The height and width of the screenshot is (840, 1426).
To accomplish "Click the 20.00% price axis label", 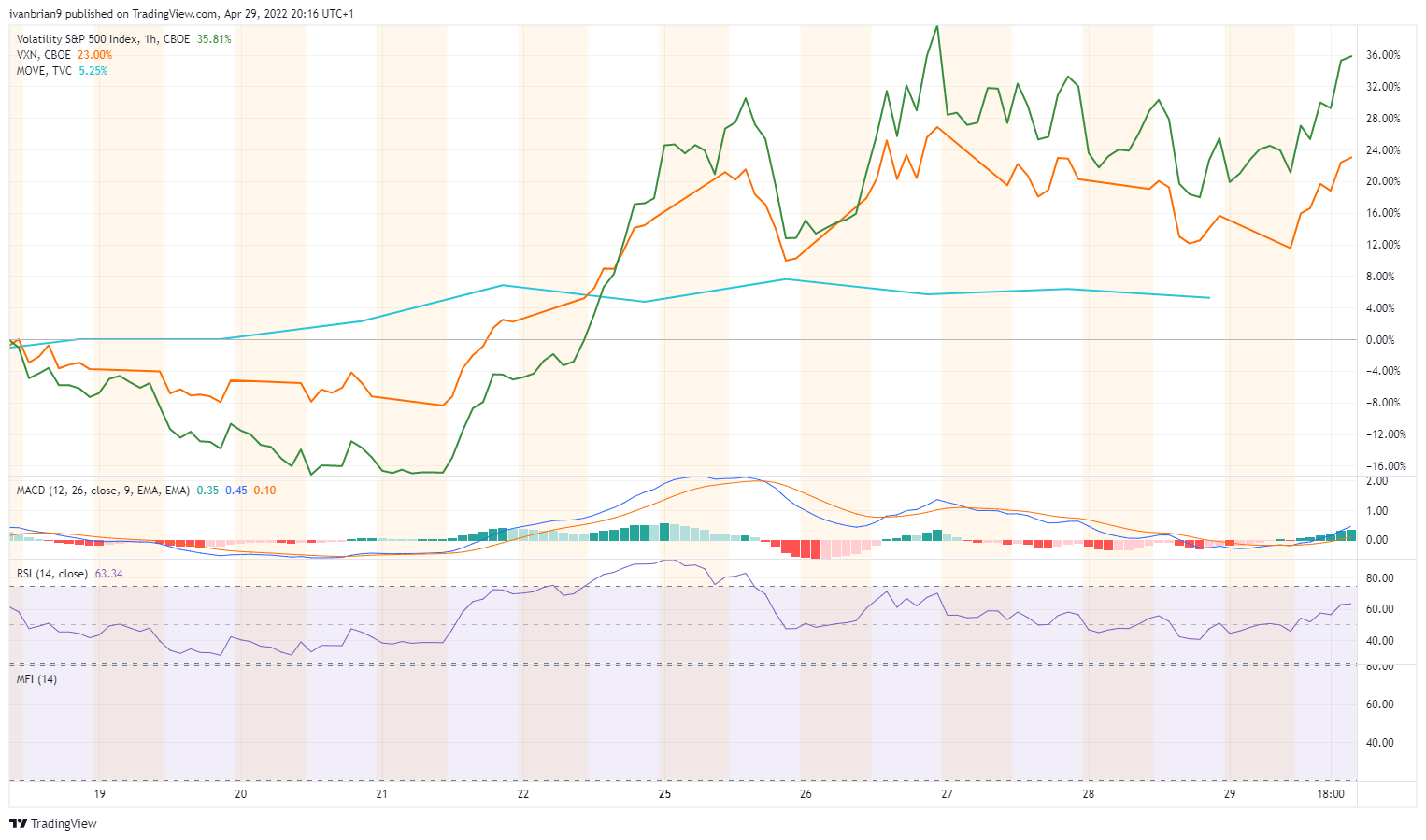I will click(1383, 181).
